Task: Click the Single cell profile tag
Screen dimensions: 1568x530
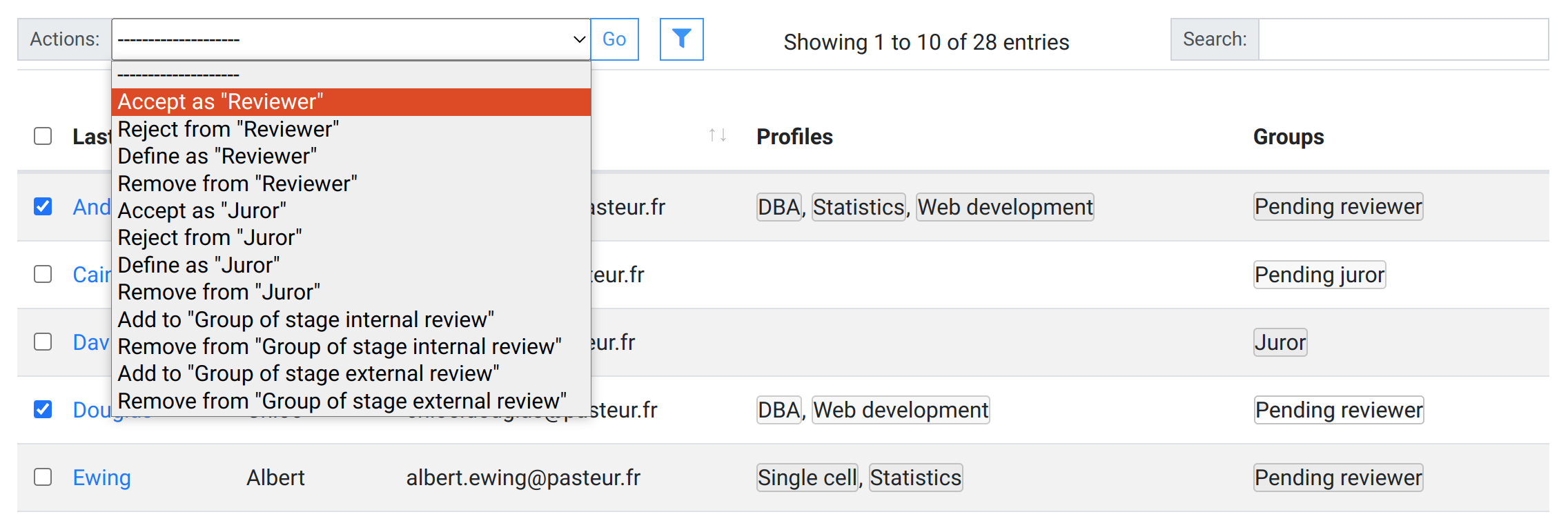Action: click(x=807, y=478)
